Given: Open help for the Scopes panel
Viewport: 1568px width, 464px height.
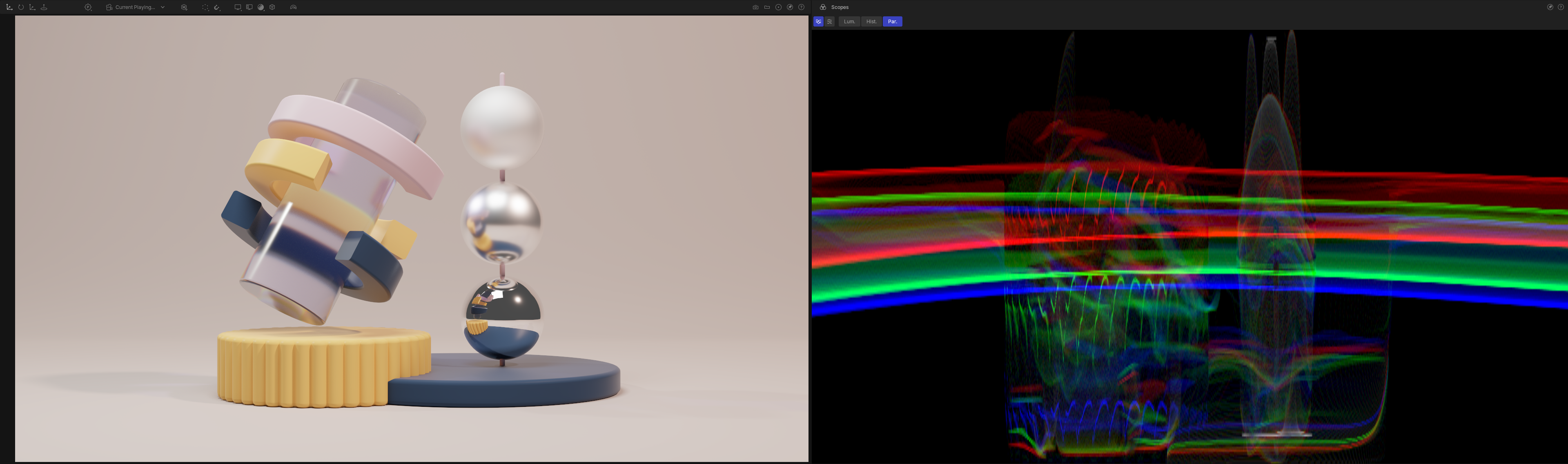Looking at the screenshot, I should click(x=1560, y=7).
